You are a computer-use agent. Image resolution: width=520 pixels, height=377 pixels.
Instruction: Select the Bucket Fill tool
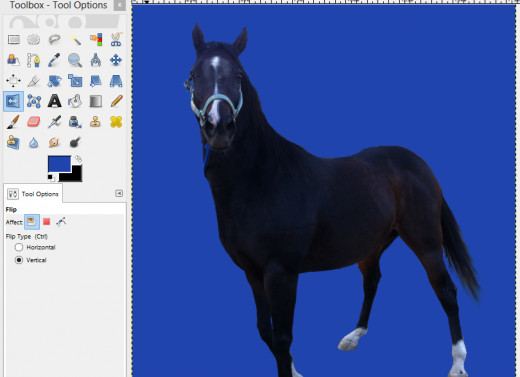click(x=75, y=101)
